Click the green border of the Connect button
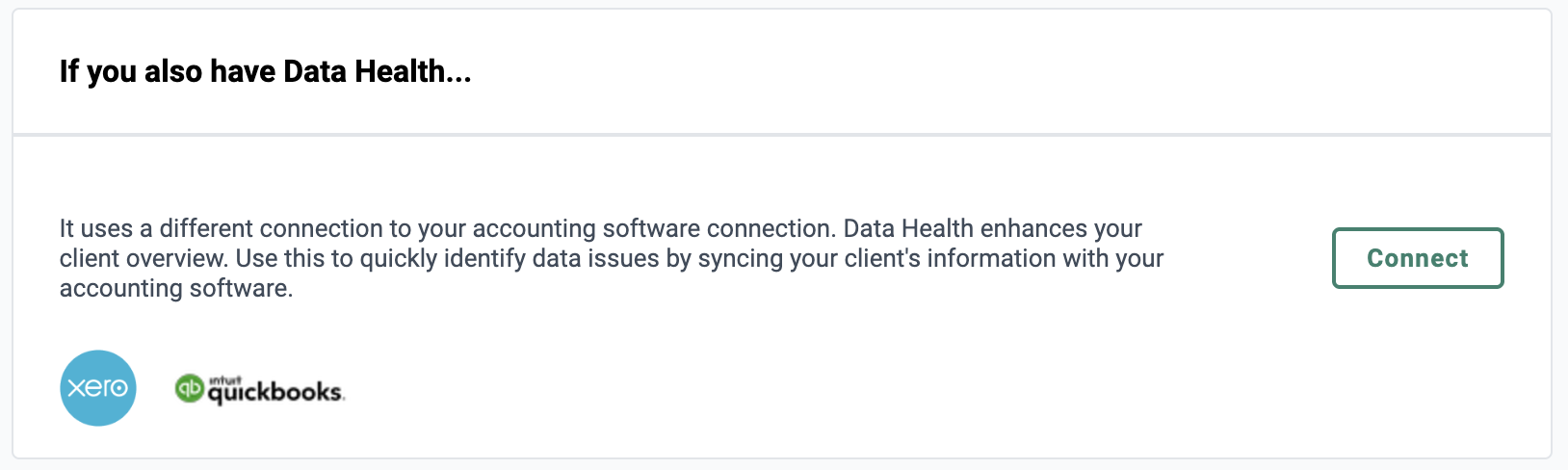1568x470 pixels. (1418, 230)
